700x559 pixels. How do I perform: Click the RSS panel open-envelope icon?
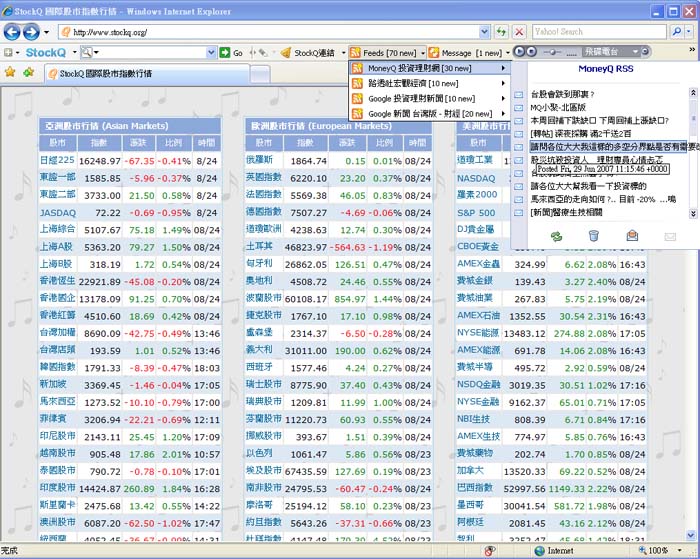point(632,235)
